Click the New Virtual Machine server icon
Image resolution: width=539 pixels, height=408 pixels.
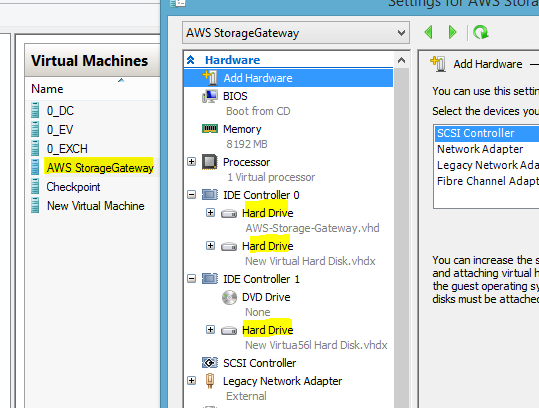(x=35, y=205)
